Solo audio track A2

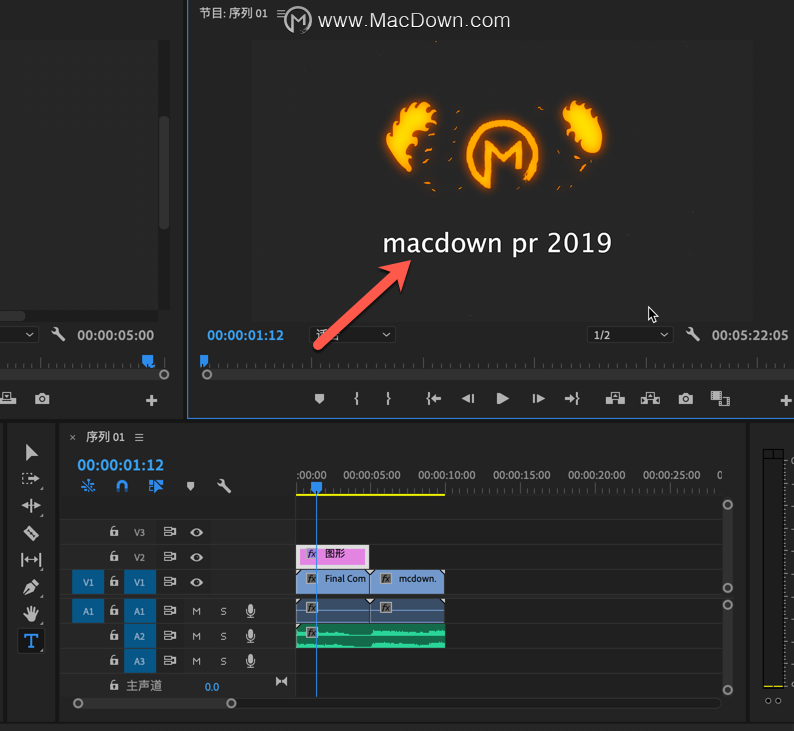point(223,636)
